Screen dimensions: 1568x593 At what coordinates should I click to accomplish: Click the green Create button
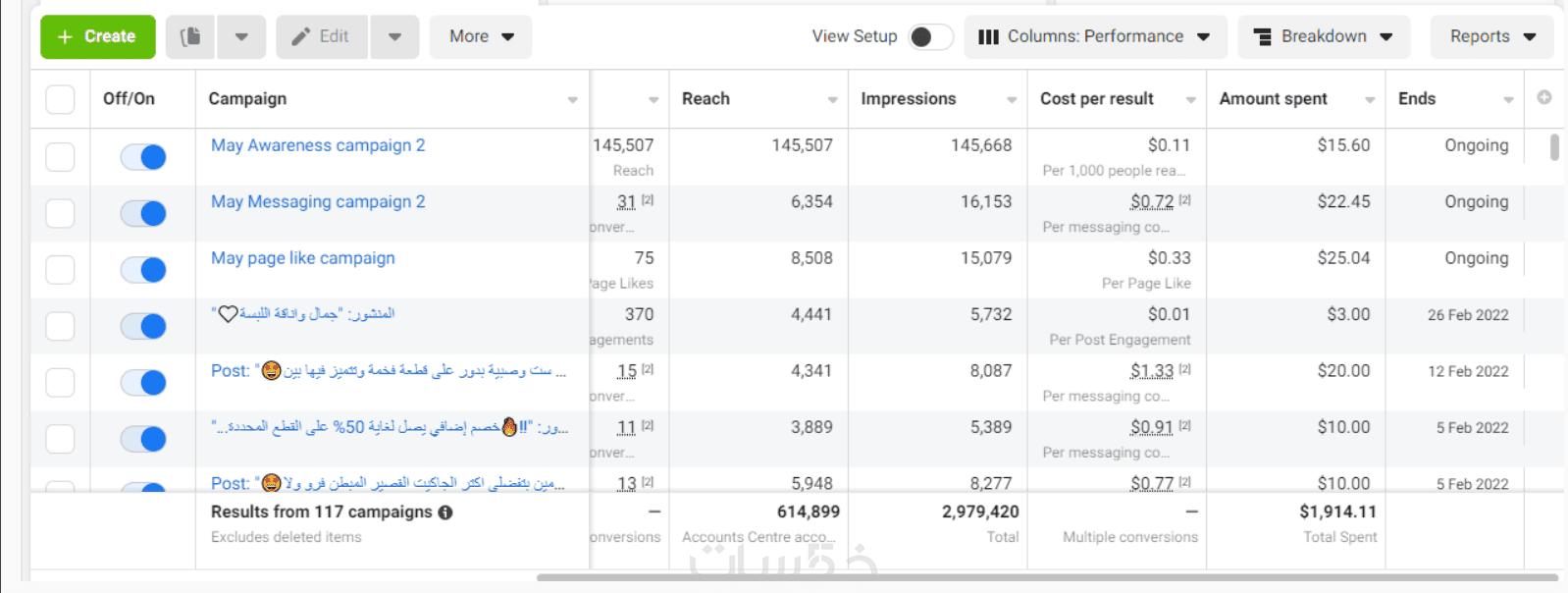coord(97,36)
